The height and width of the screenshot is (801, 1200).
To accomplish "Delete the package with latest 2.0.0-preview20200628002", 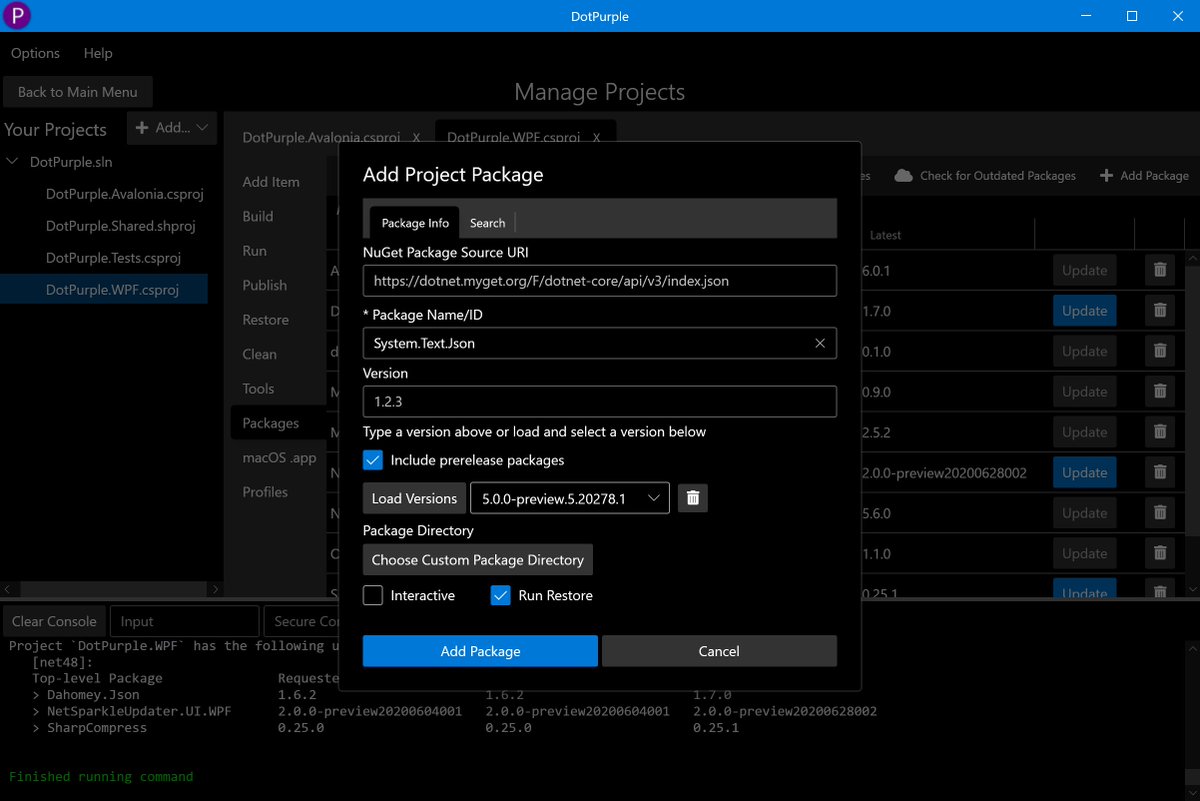I will click(1160, 473).
